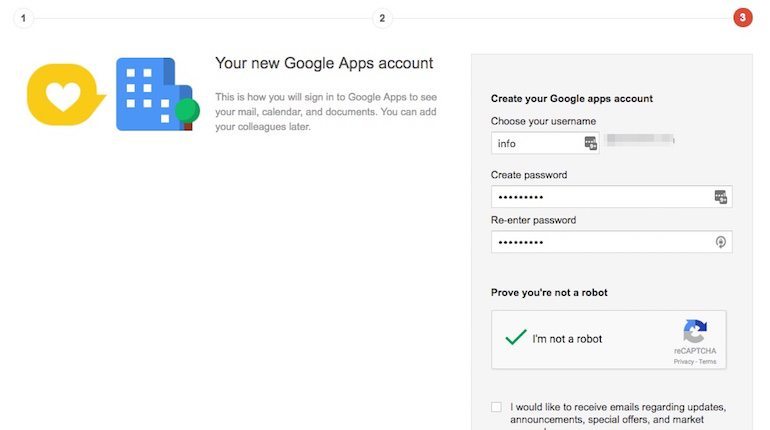Screen dimensions: 770x430
Task: Enable receiving emails regarding updates checkbox
Action: point(496,407)
